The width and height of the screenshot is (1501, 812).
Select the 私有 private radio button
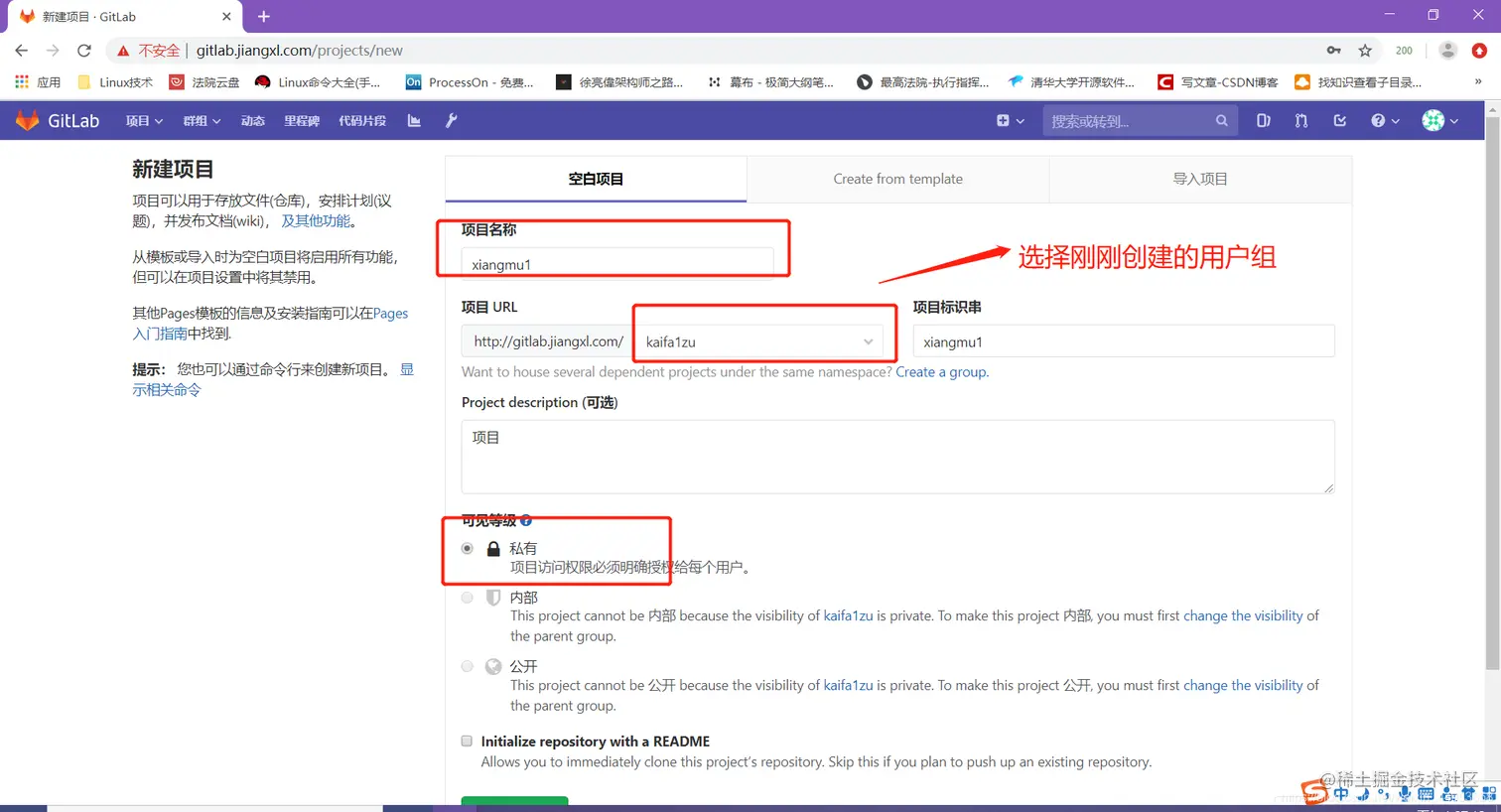pyautogui.click(x=467, y=548)
